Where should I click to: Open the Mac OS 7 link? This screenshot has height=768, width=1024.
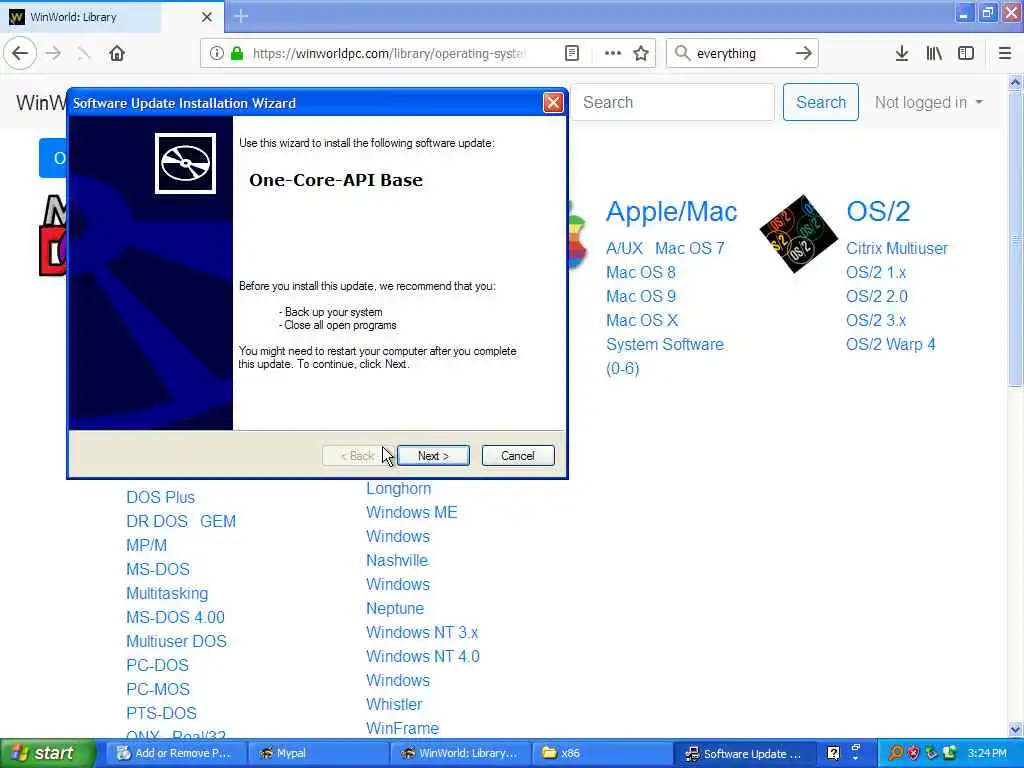tap(690, 248)
